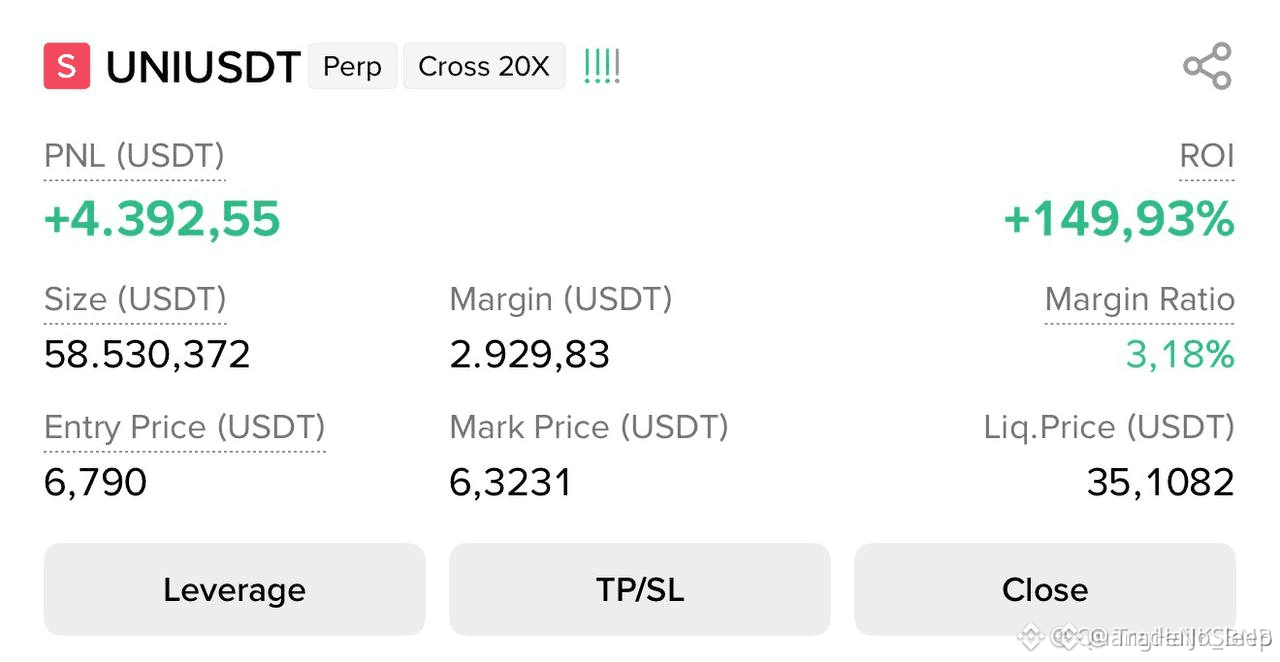Screen dimensions: 1280x662
Task: Open TP/SL settings
Action: point(640,589)
